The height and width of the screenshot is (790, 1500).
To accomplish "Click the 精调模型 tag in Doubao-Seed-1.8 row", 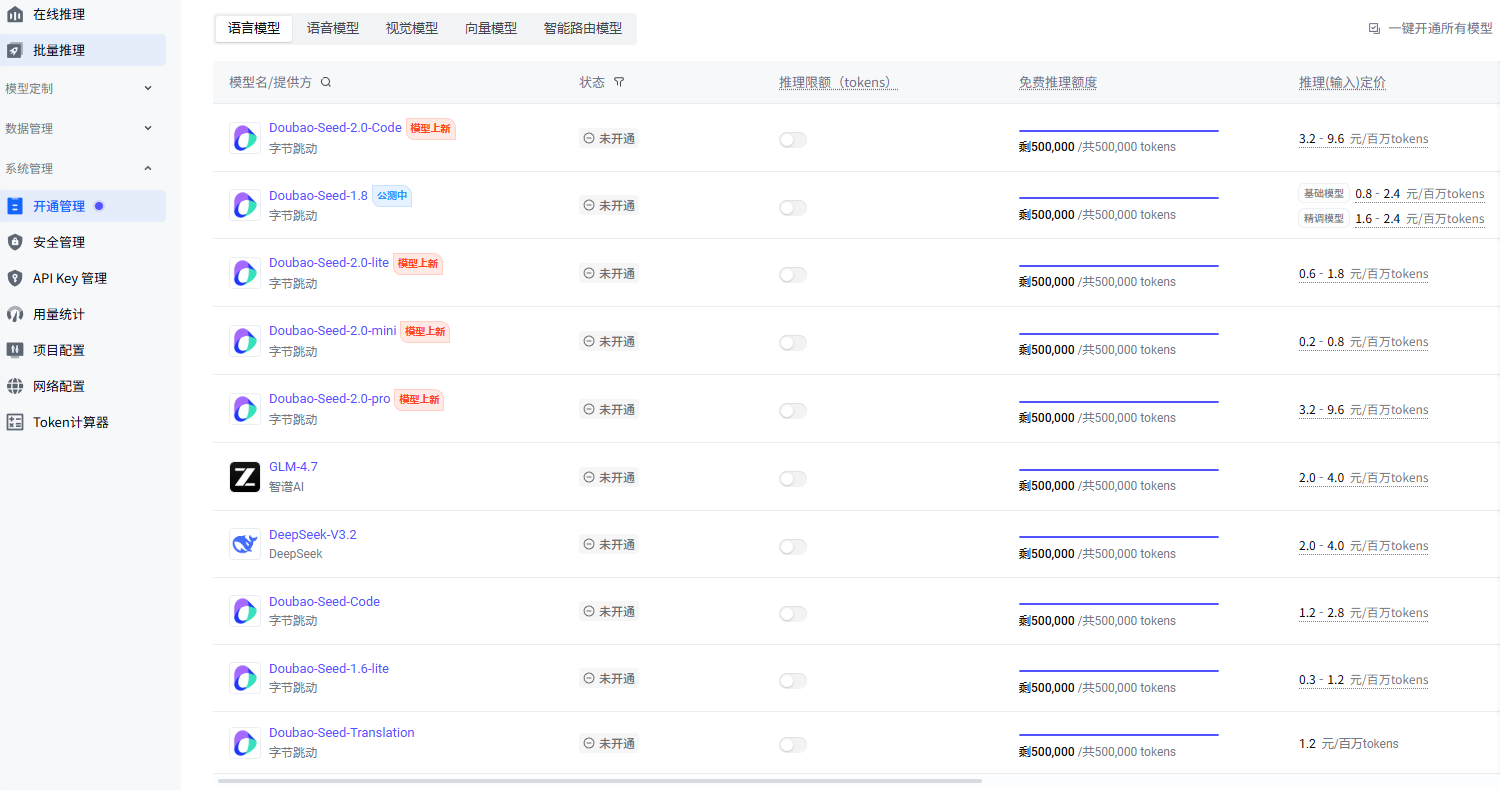I will coord(1323,218).
